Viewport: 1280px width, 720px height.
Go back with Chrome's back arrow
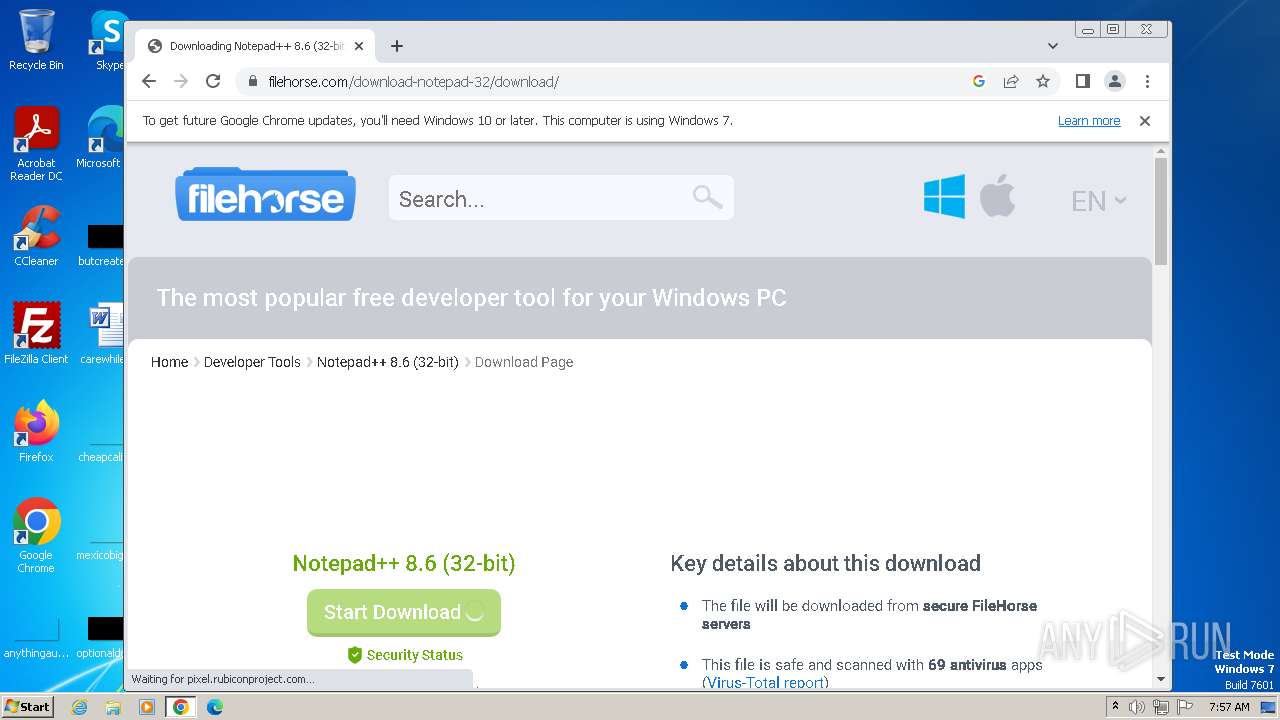tap(149, 81)
